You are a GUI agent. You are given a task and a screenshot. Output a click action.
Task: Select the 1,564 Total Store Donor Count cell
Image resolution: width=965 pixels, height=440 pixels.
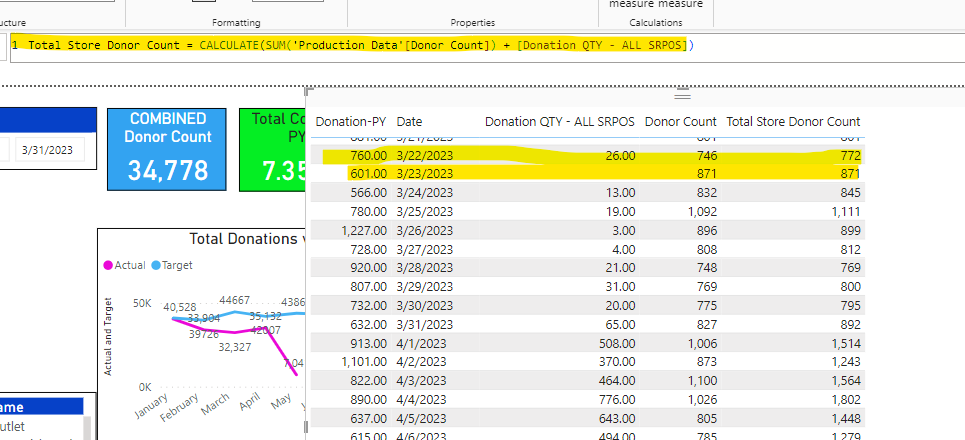pyautogui.click(x=846, y=380)
